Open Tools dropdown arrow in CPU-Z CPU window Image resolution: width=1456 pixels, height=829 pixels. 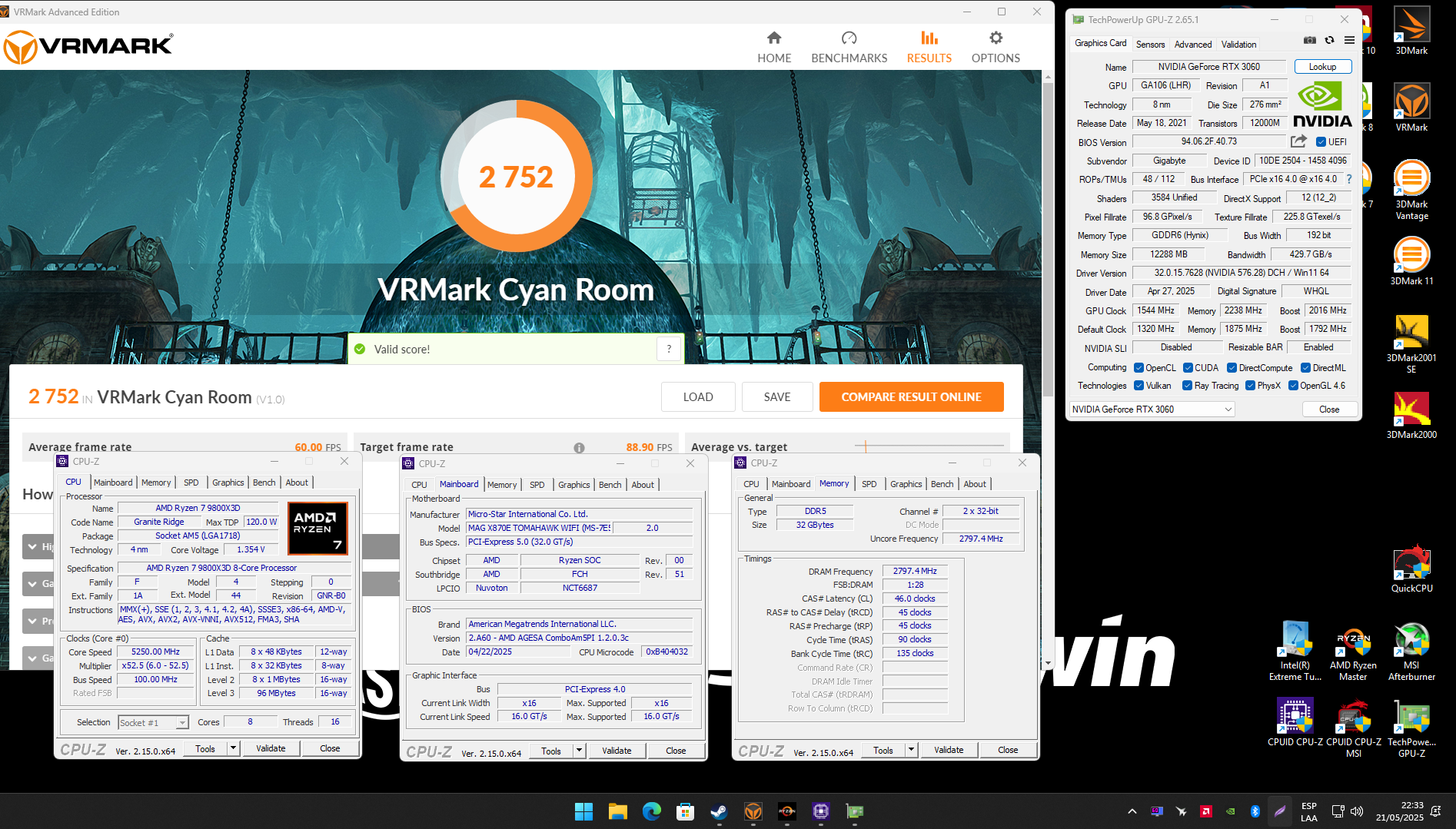click(233, 748)
